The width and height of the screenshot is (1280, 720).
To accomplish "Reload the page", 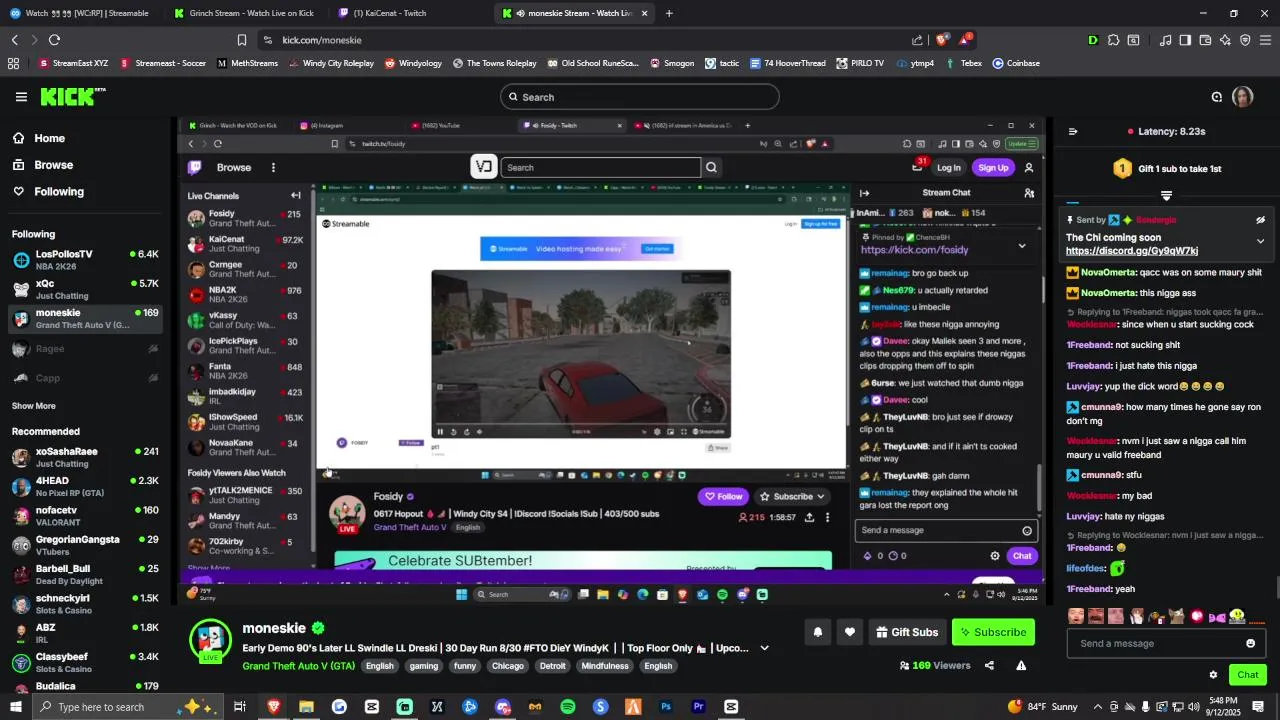I will point(54,40).
